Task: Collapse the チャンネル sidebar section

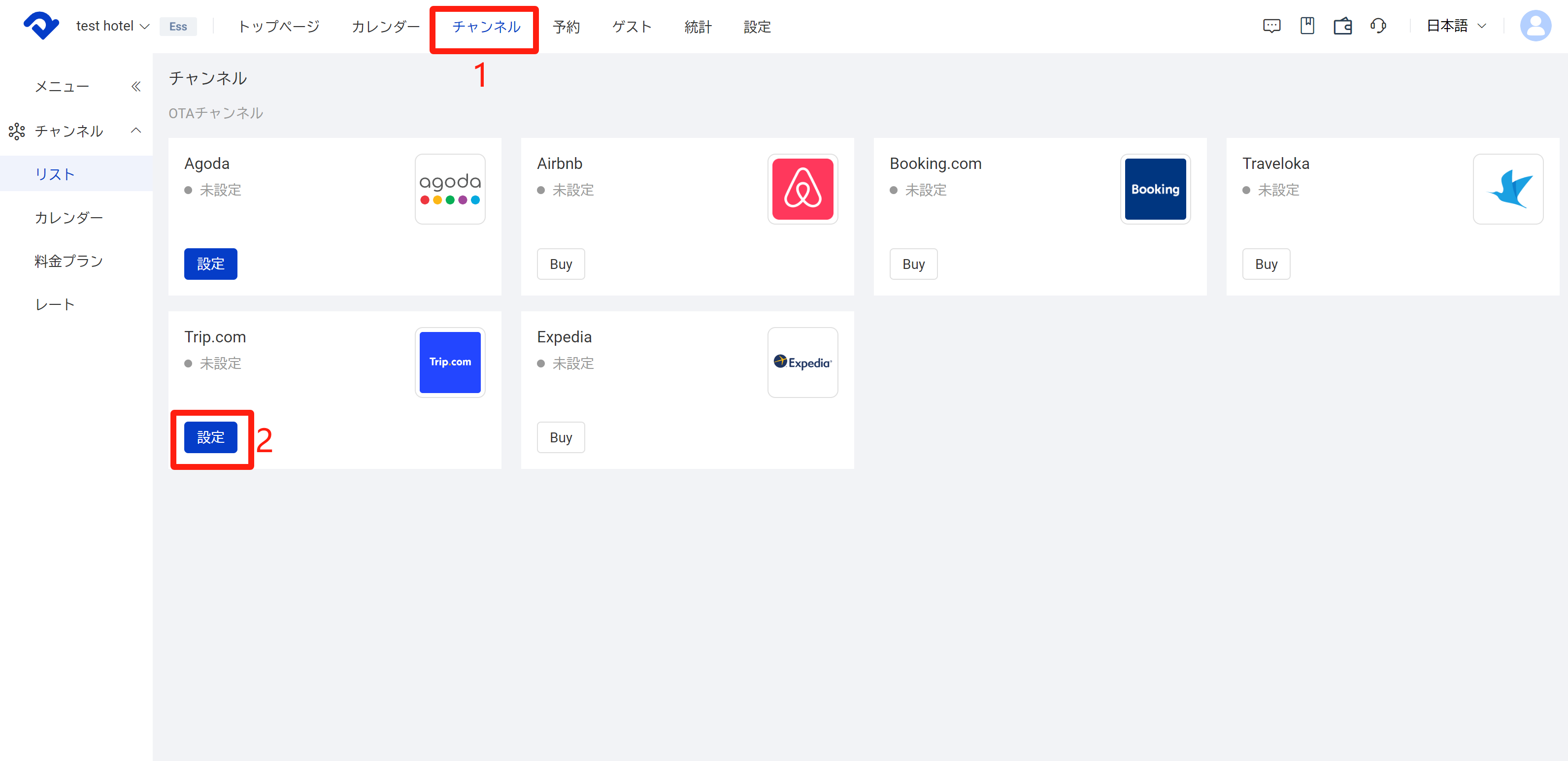Action: coord(136,131)
